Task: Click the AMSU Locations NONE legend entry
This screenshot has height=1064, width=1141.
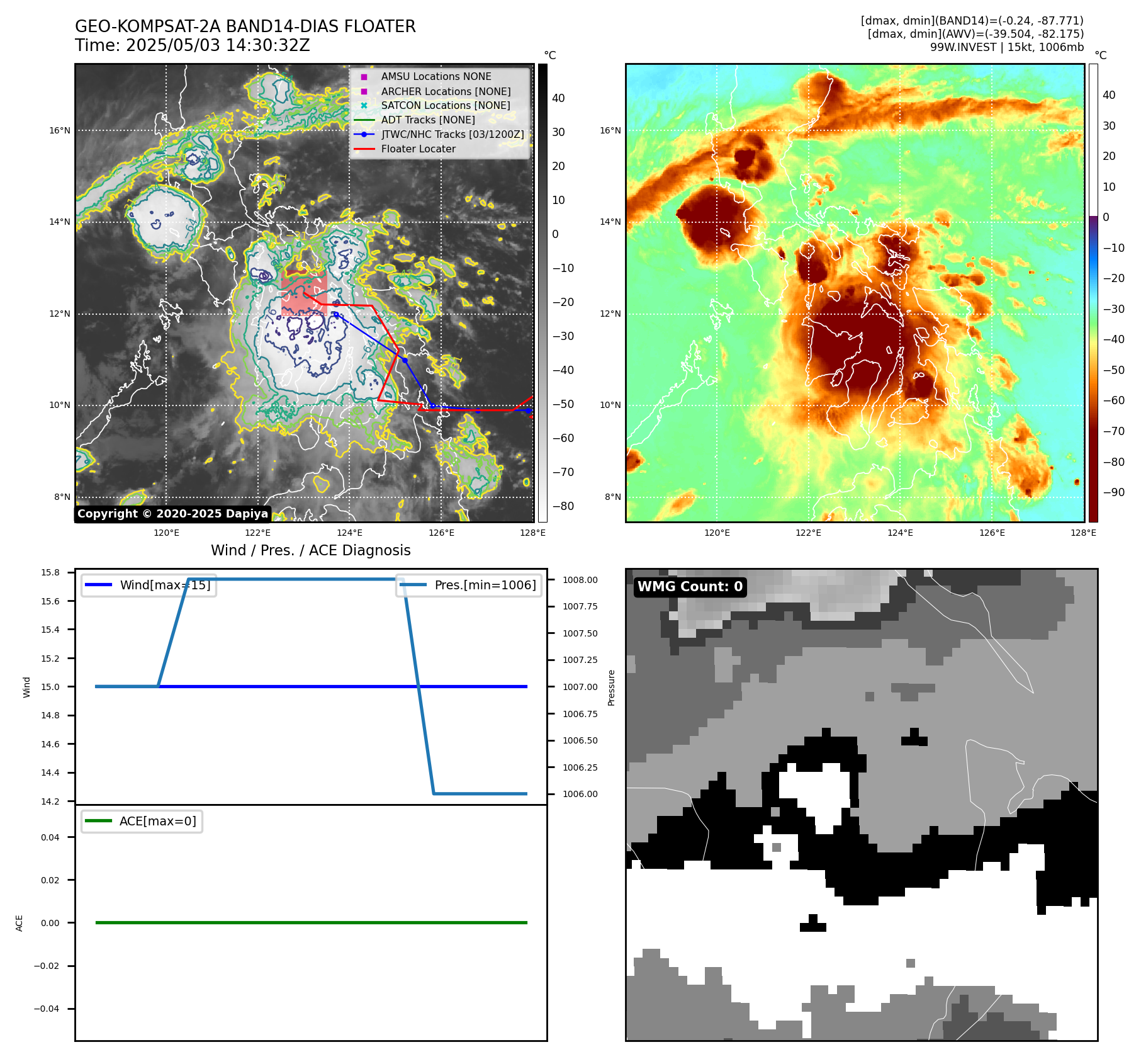Action: pos(436,76)
